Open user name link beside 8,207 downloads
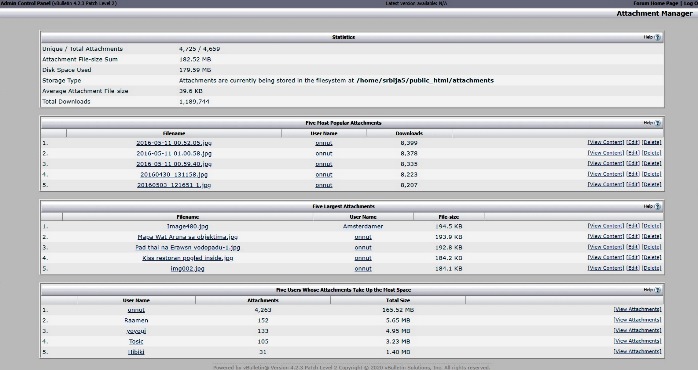 324,185
